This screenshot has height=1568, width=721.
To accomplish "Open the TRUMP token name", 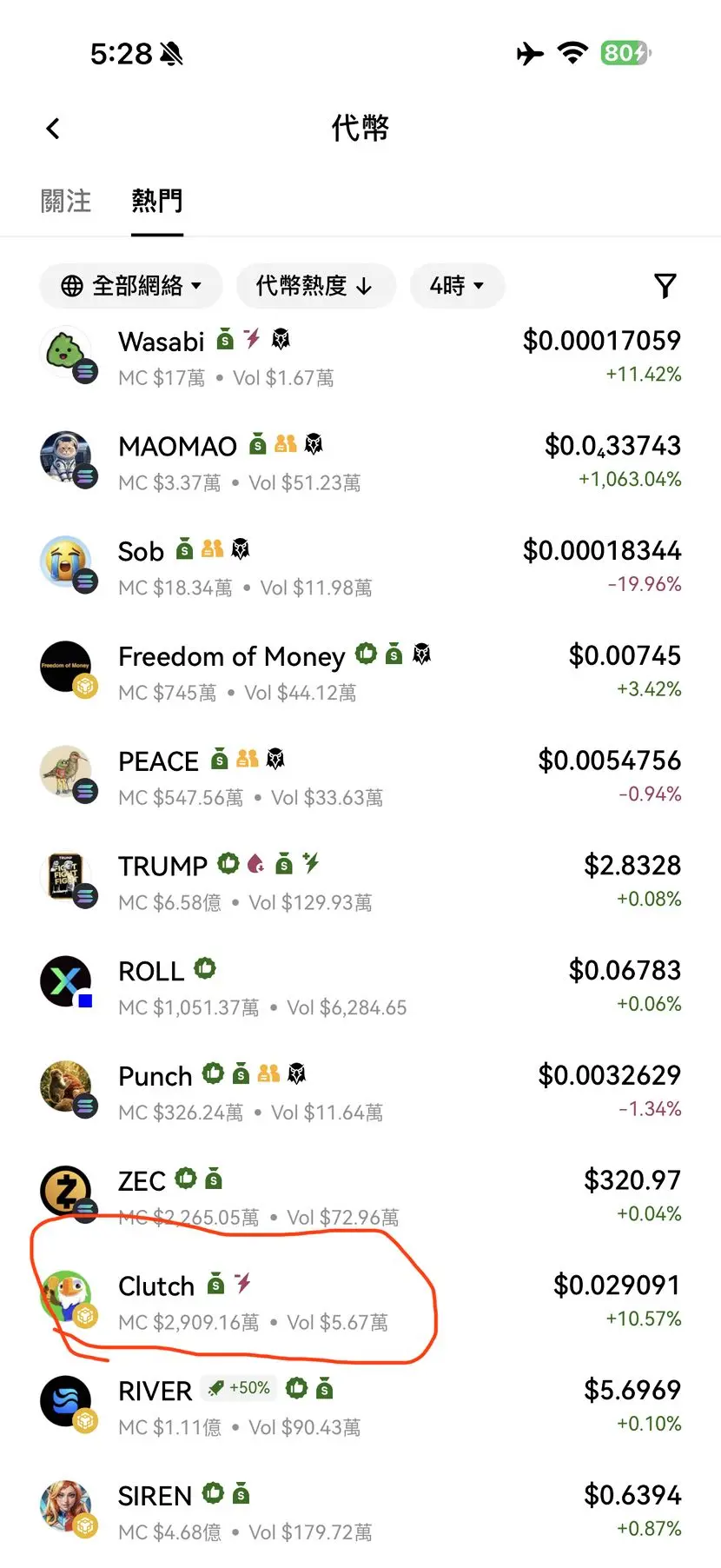I will coord(162,867).
